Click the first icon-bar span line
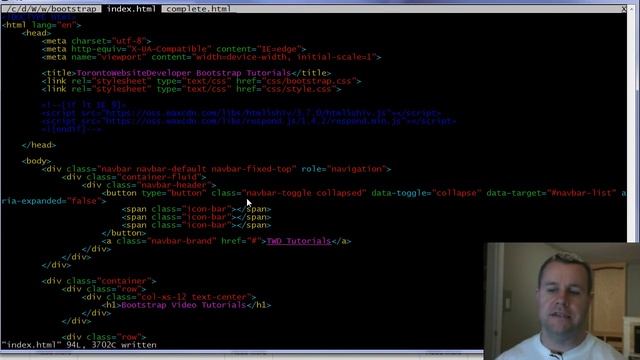The image size is (640, 360). pos(196,209)
